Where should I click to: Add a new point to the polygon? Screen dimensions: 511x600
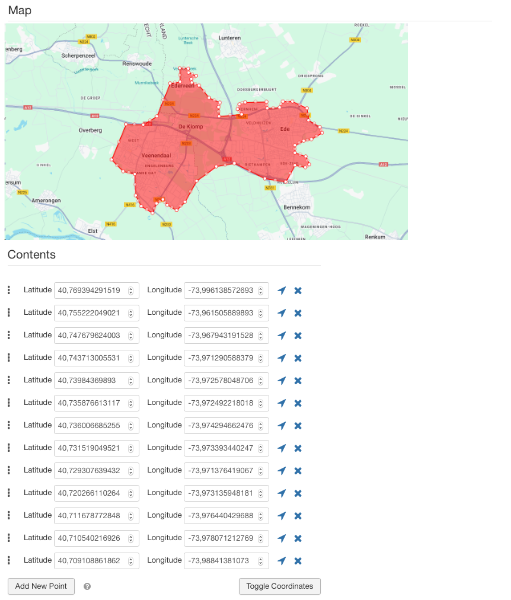(41, 586)
